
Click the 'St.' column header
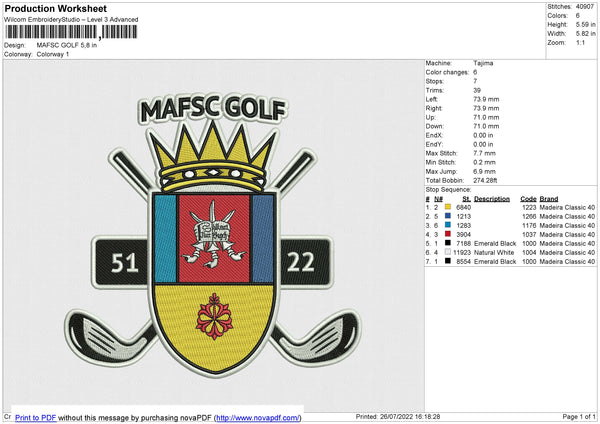[x=466, y=199]
